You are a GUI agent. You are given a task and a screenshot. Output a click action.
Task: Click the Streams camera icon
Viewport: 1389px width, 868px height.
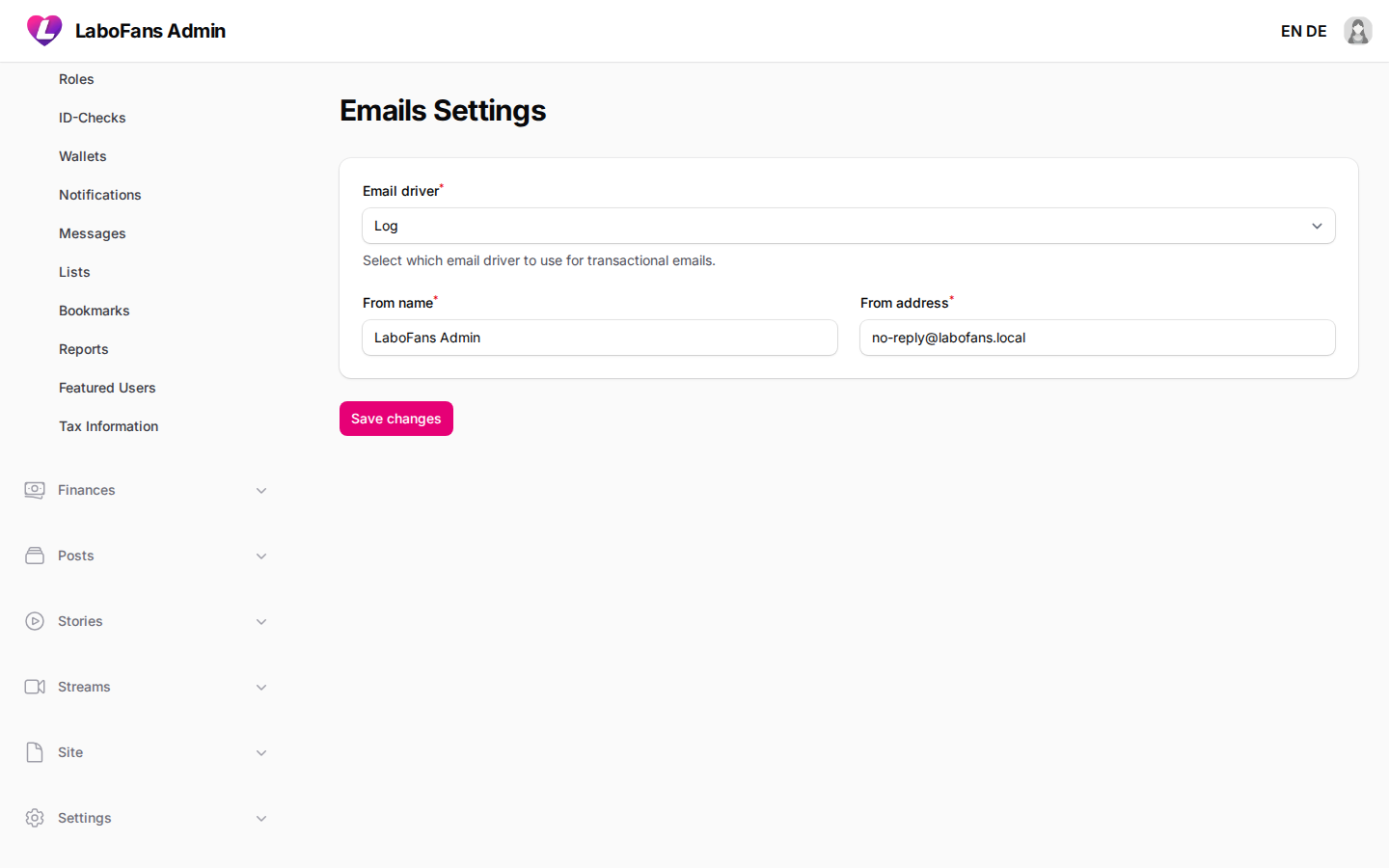35,687
